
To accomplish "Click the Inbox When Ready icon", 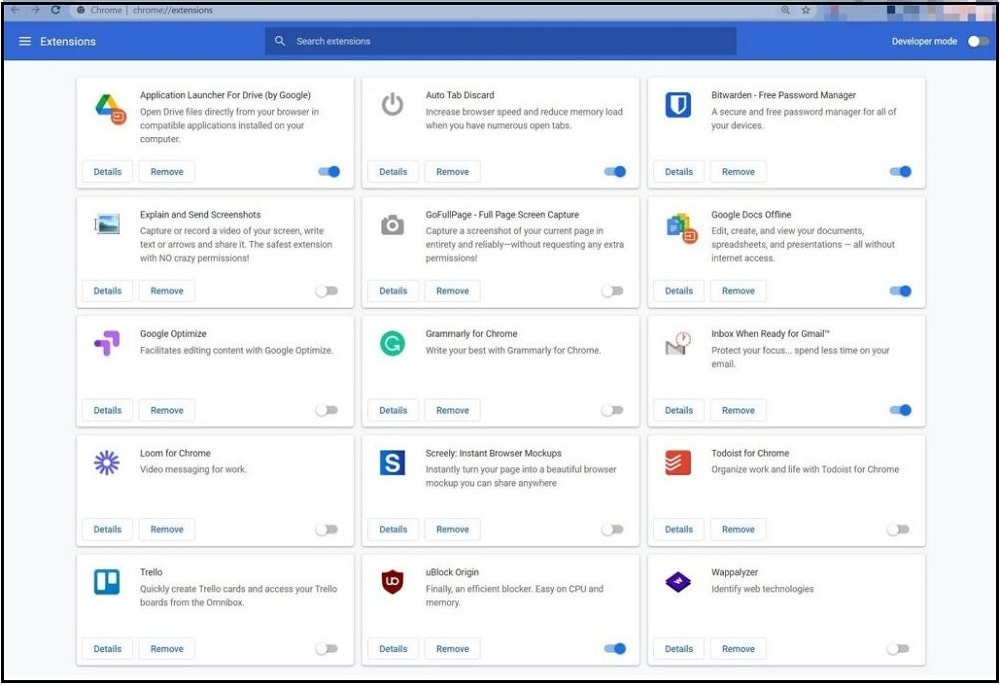I will point(678,343).
